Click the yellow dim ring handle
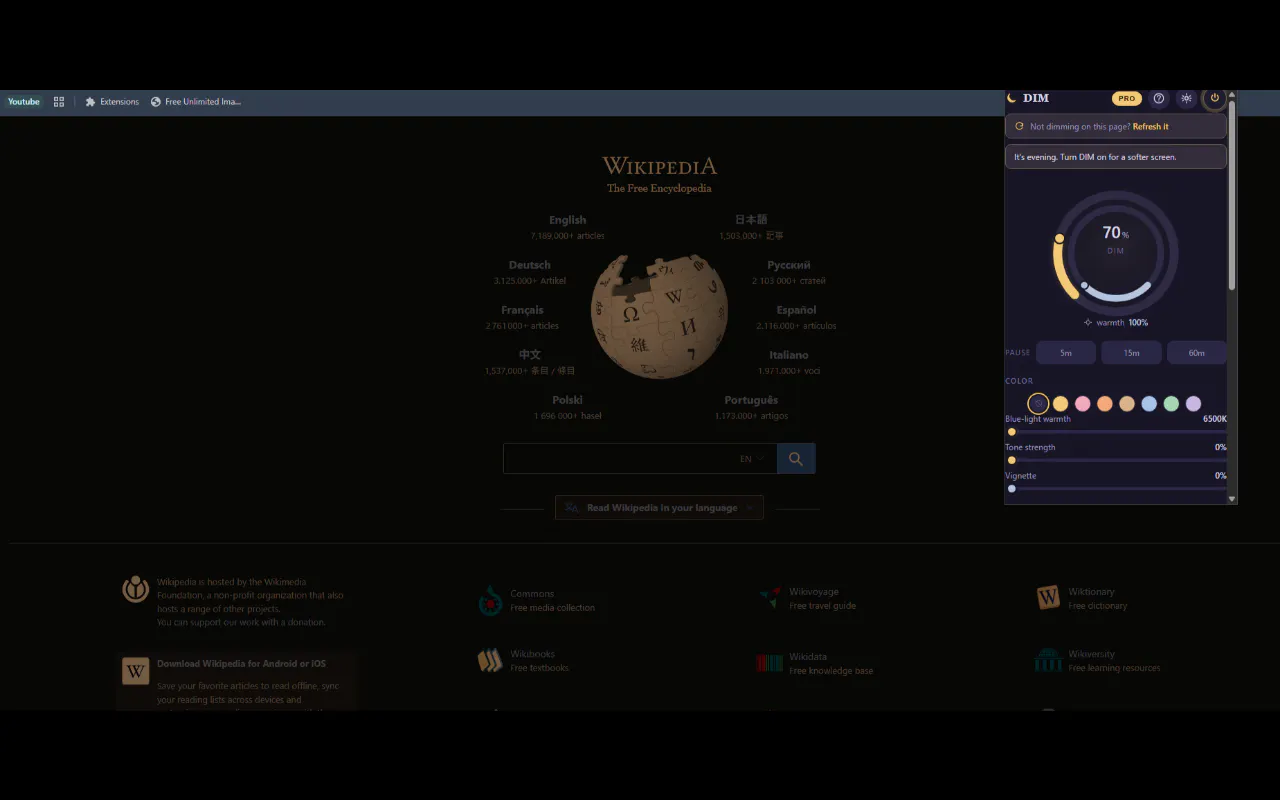Viewport: 1280px width, 800px height. [1059, 238]
